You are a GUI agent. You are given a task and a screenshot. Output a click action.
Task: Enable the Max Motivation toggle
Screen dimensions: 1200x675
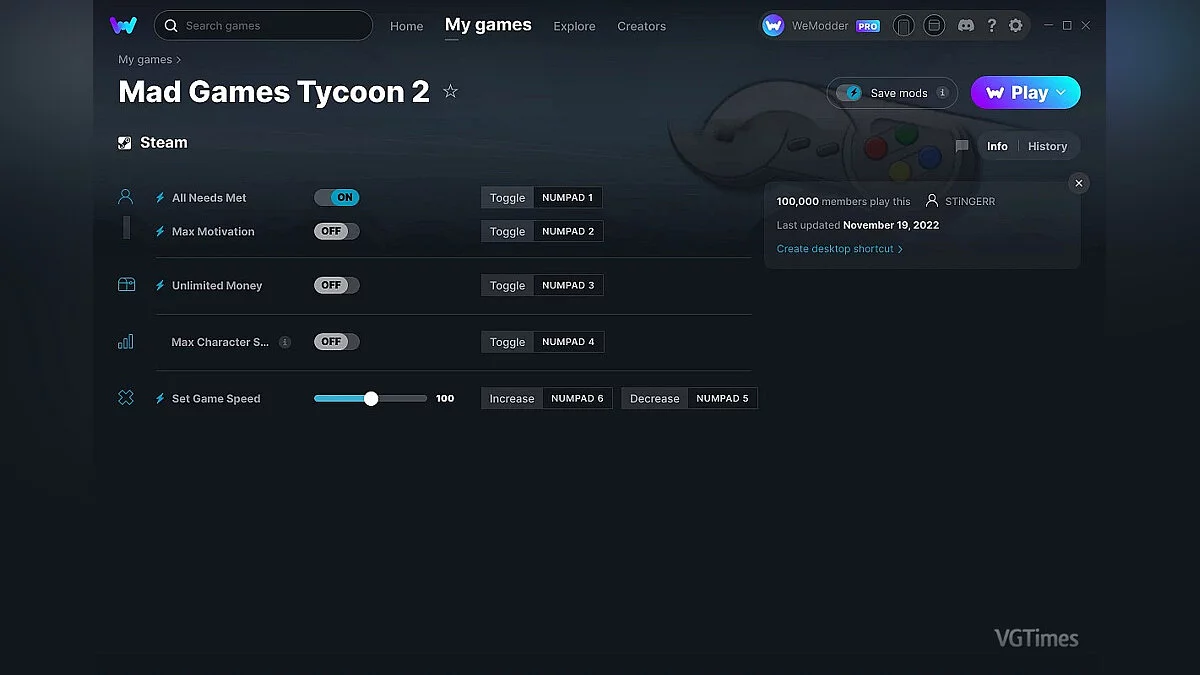[x=337, y=231]
